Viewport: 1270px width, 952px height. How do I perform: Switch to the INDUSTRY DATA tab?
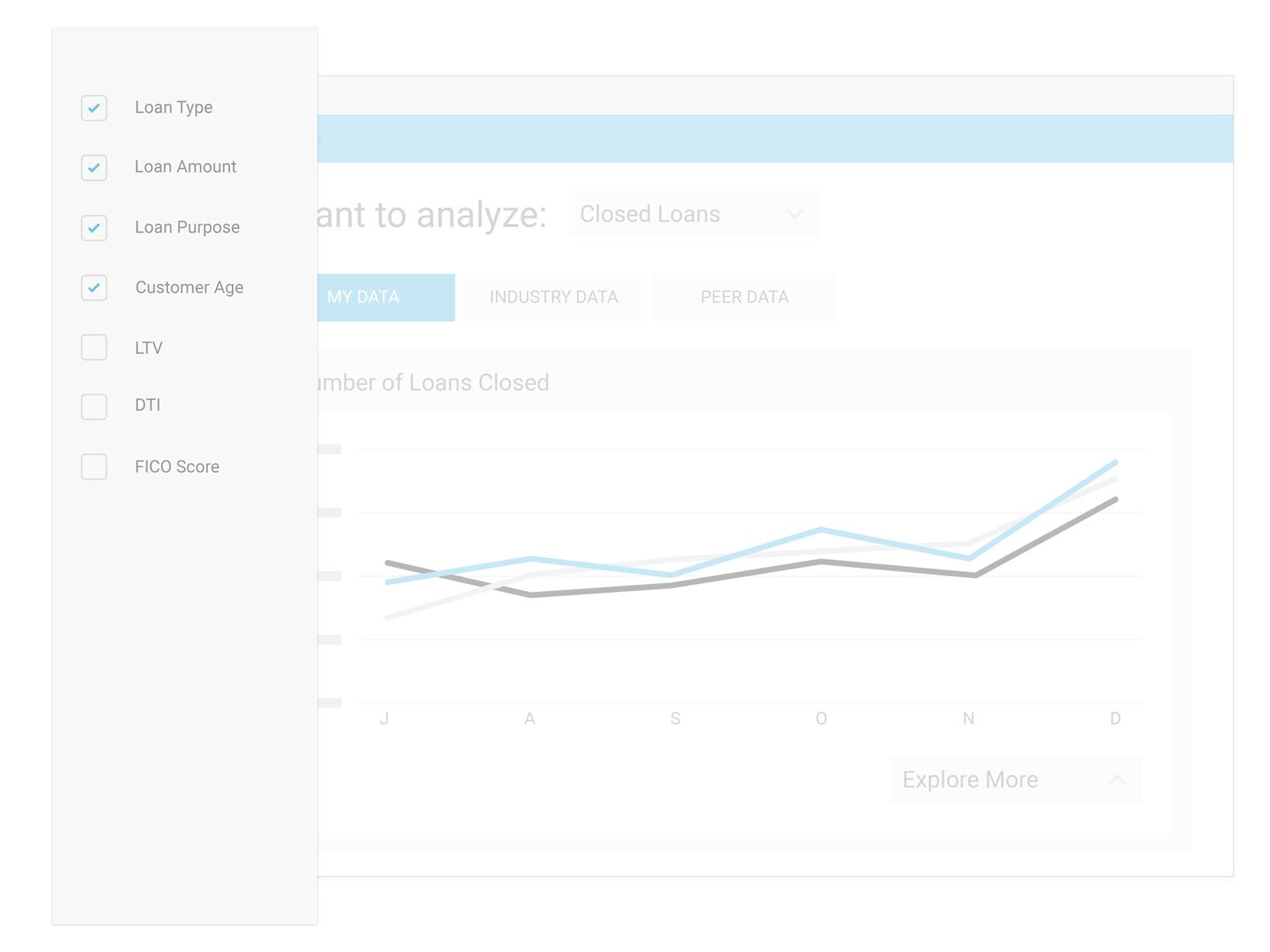554,297
